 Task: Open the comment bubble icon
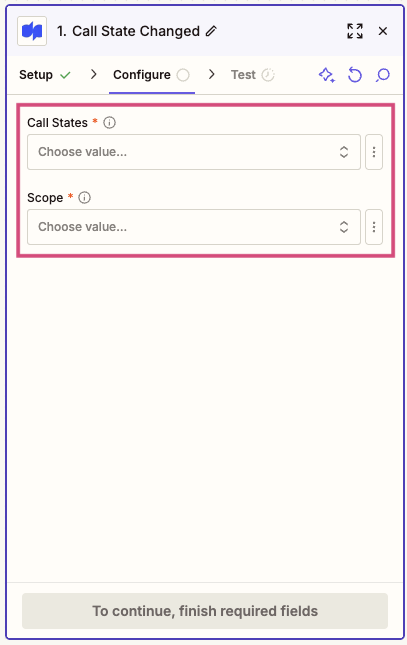click(x=383, y=75)
